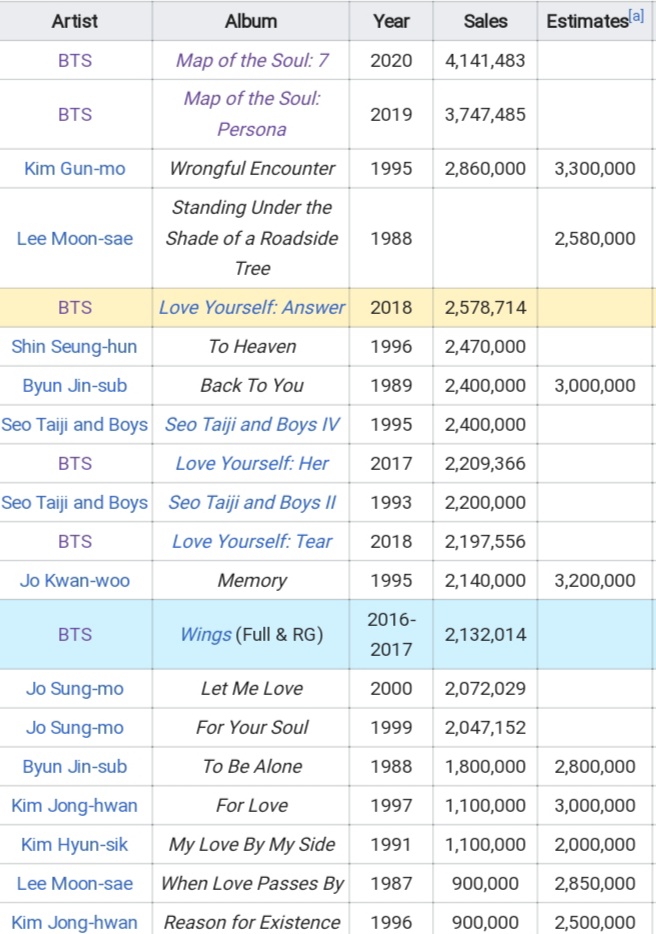656x934 pixels.
Task: Open the Seo Taiji and Boys II album link
Action: [251, 502]
